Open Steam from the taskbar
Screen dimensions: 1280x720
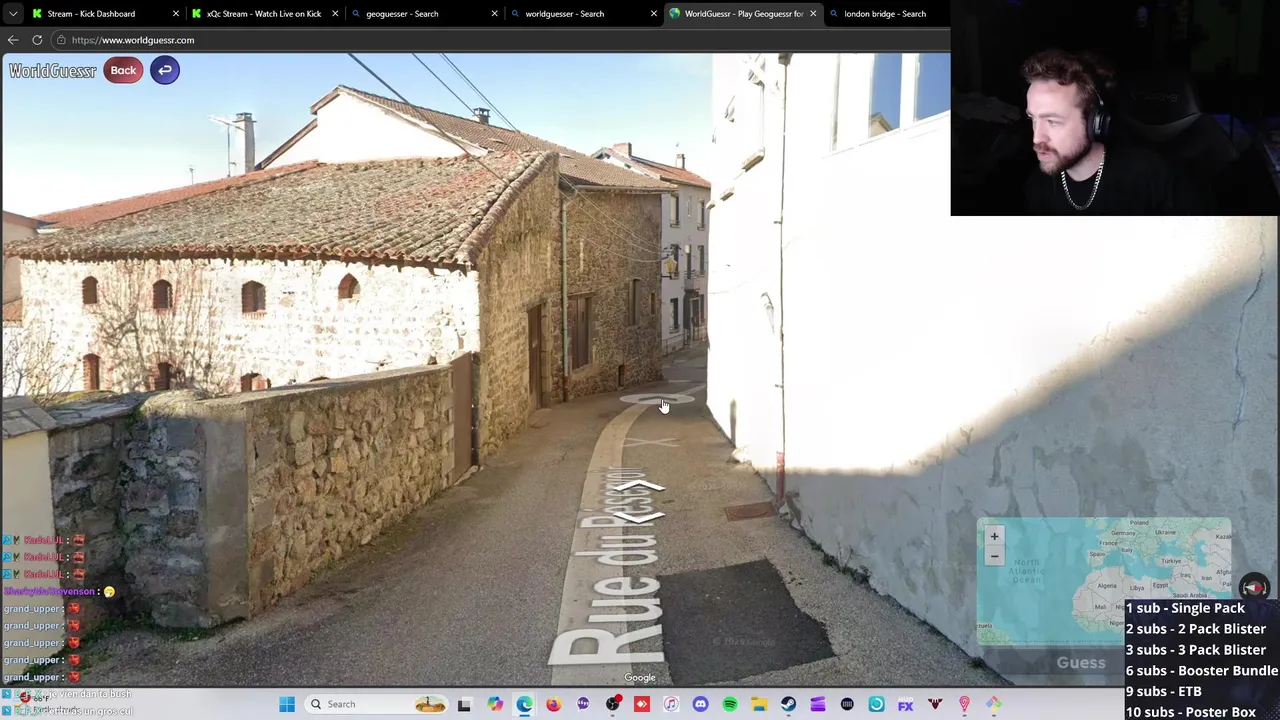click(x=788, y=704)
